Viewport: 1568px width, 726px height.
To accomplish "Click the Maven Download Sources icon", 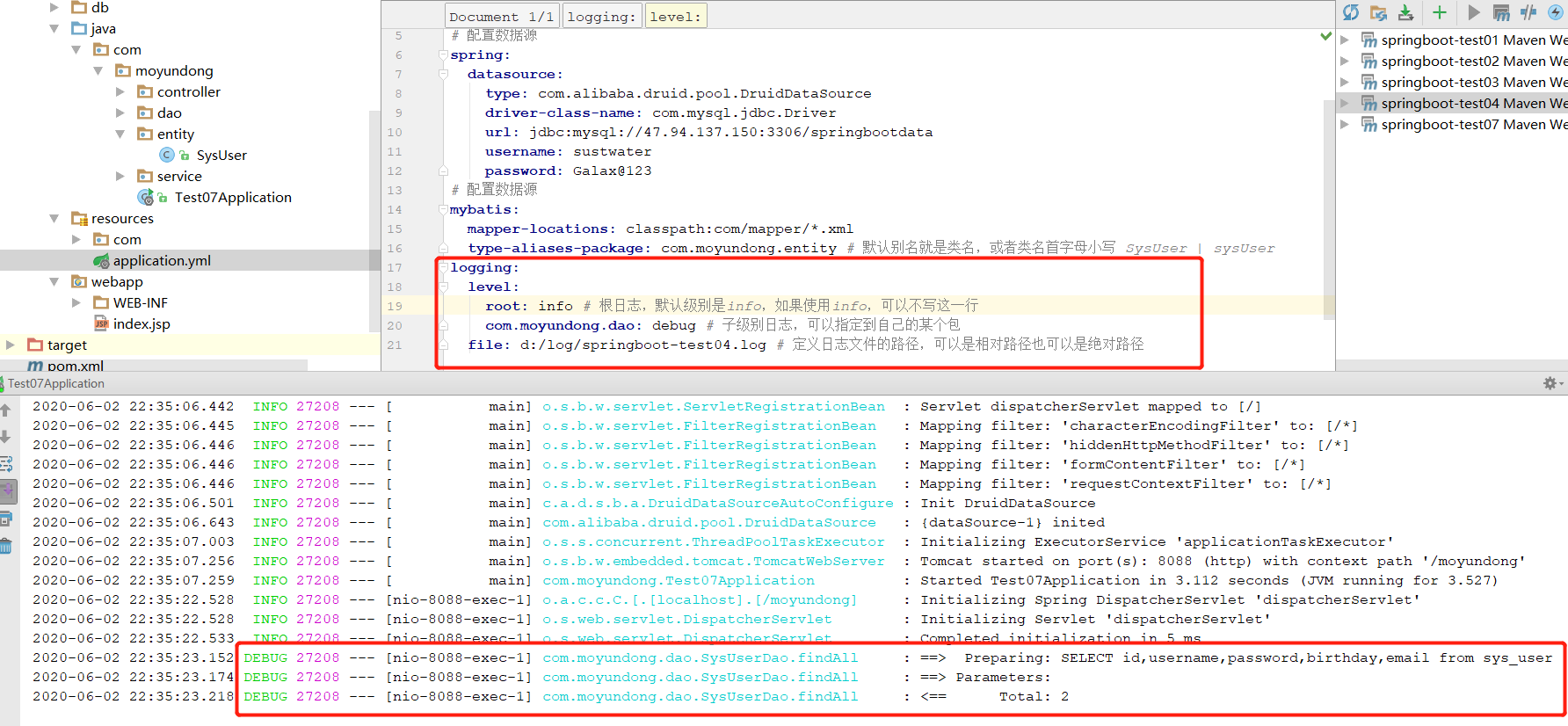I will click(x=1405, y=12).
